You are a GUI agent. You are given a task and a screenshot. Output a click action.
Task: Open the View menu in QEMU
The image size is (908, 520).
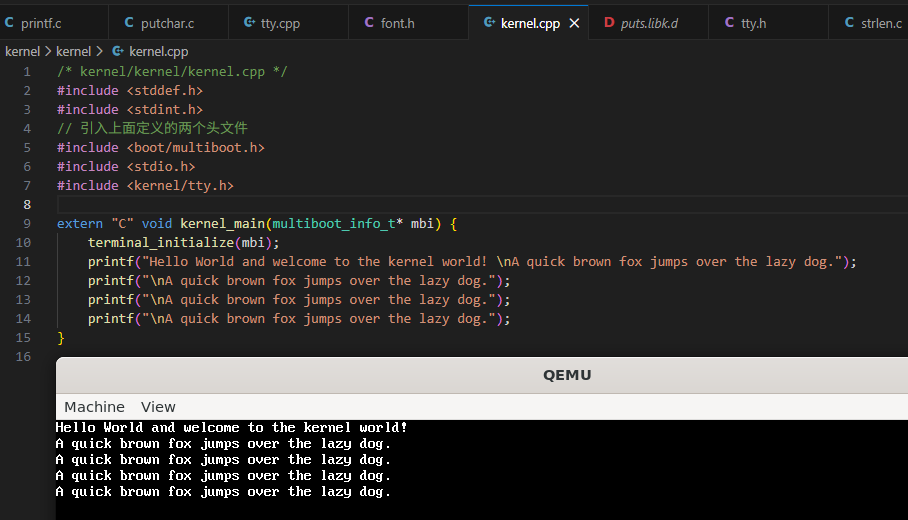pyautogui.click(x=158, y=407)
